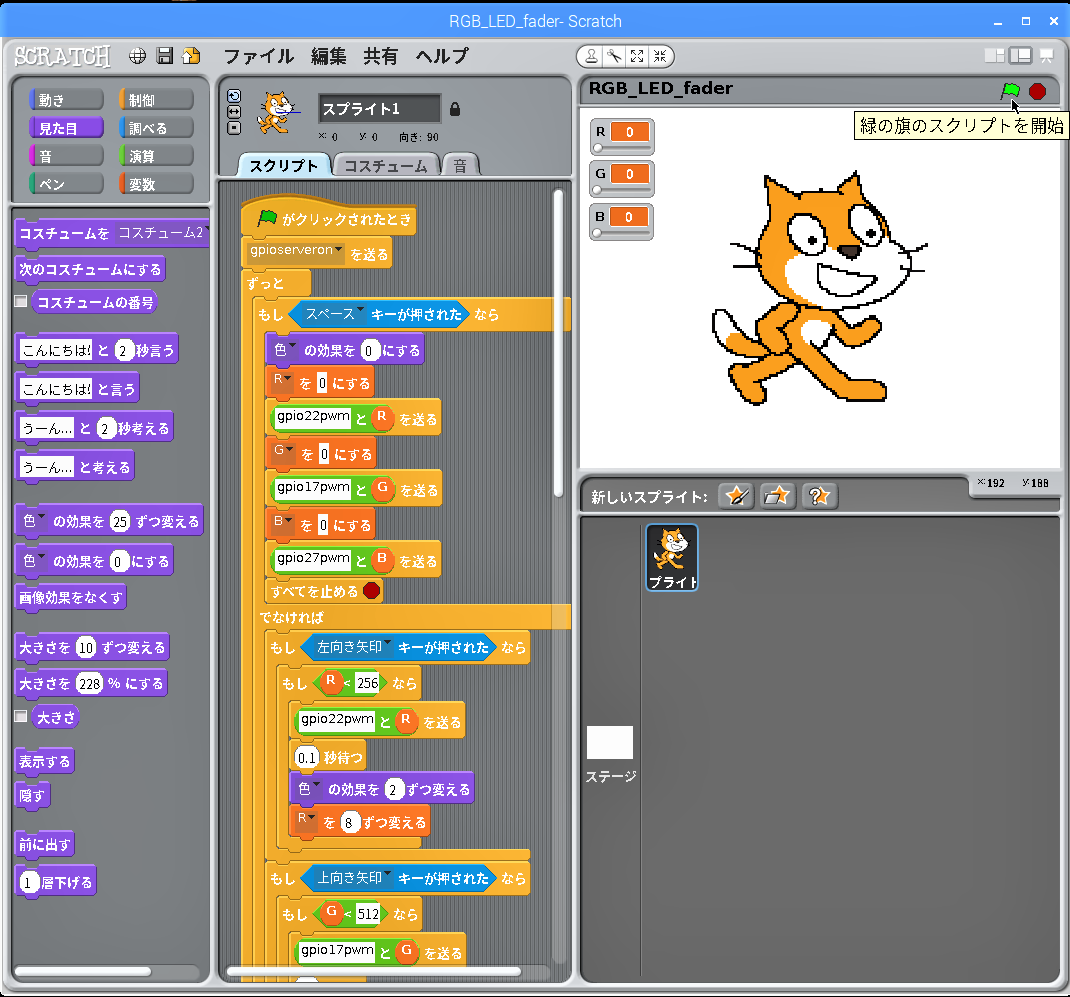Open the スペース key dropdown
Viewport: 1070px width, 997px height.
(360, 311)
